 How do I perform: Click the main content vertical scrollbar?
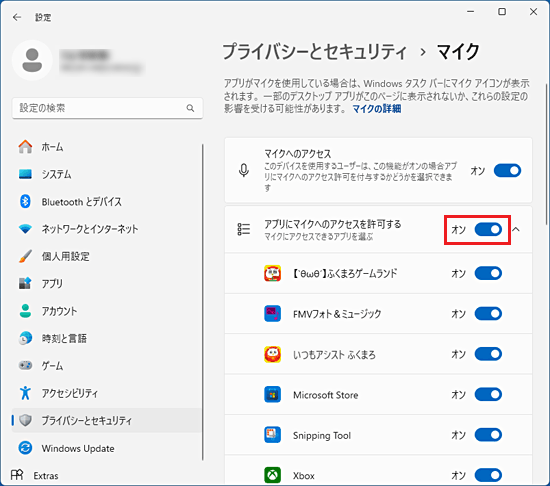546,154
